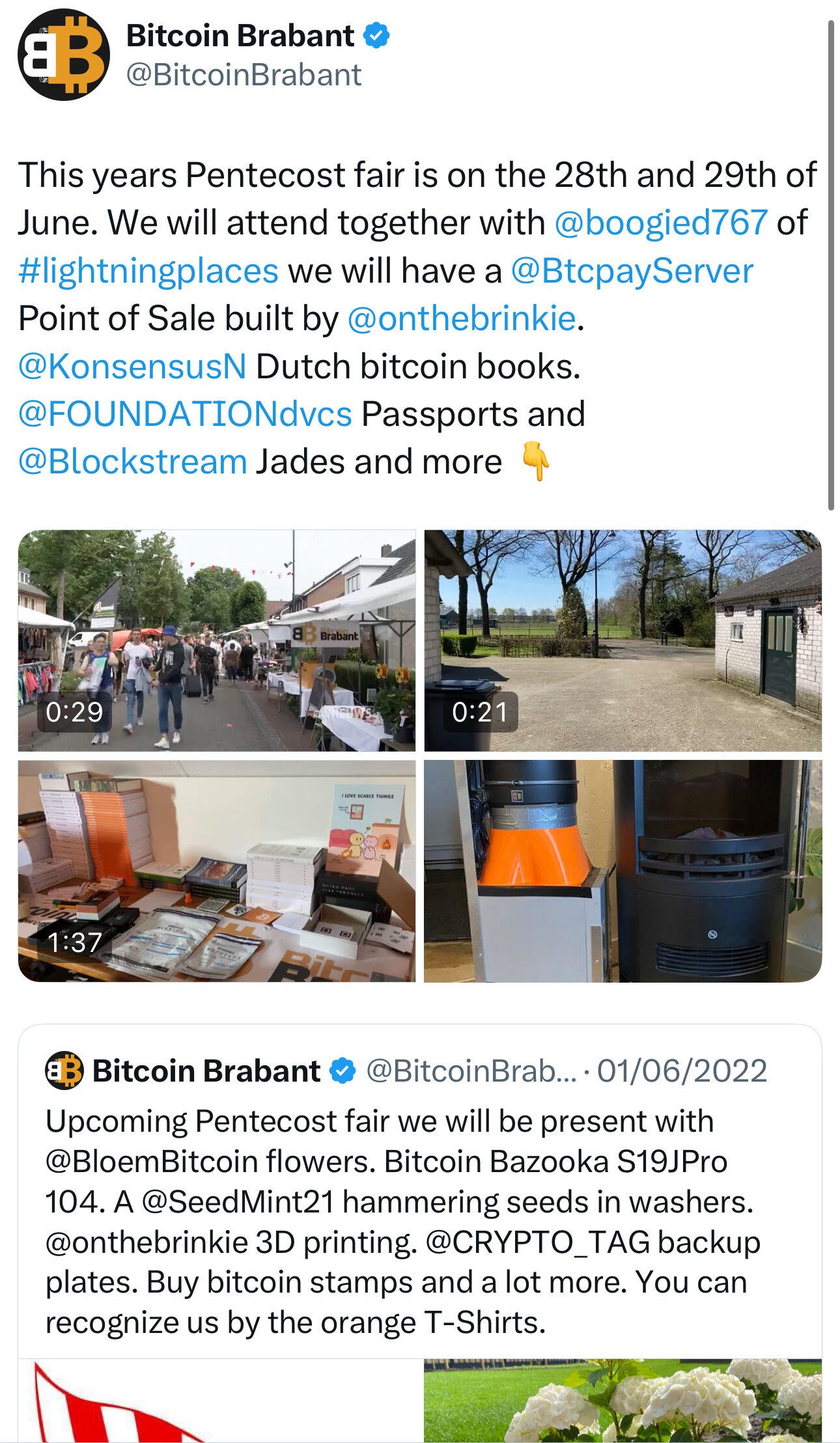Open the @boogied767 mention

(660, 223)
